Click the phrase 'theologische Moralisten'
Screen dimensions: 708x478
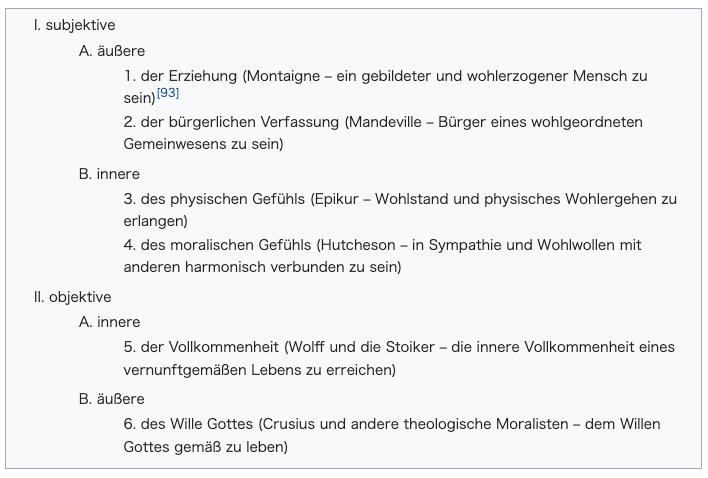[486, 424]
